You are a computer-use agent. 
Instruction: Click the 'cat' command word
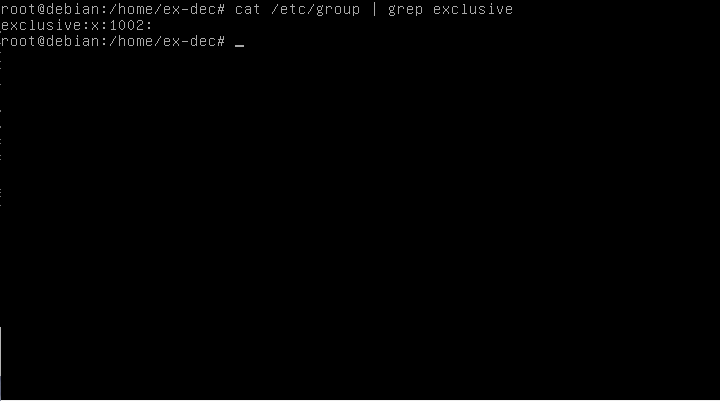pos(248,9)
